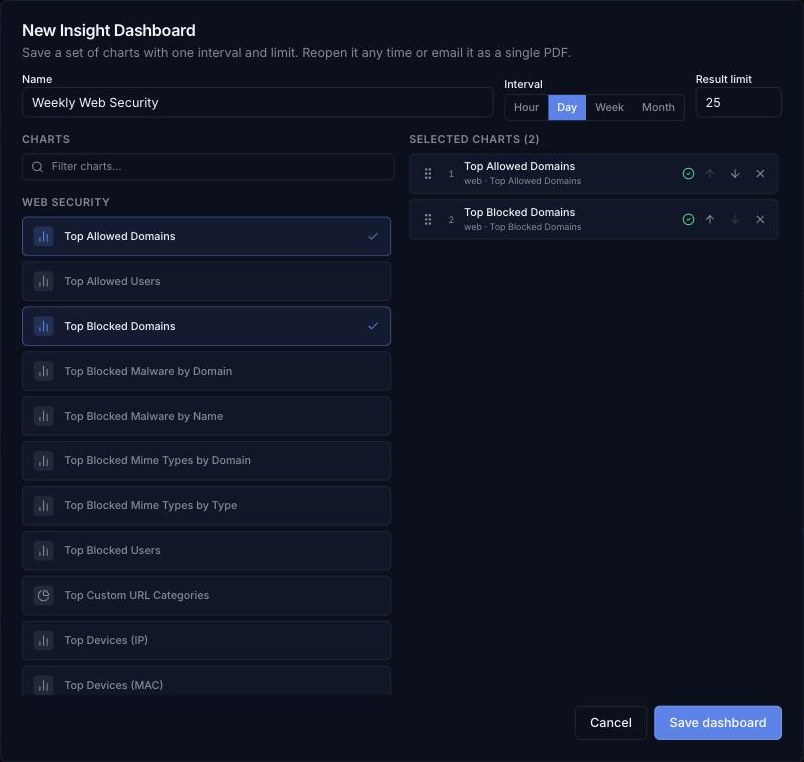Click bar chart icon of Top Allowed Users
The height and width of the screenshot is (762, 804).
tap(44, 281)
